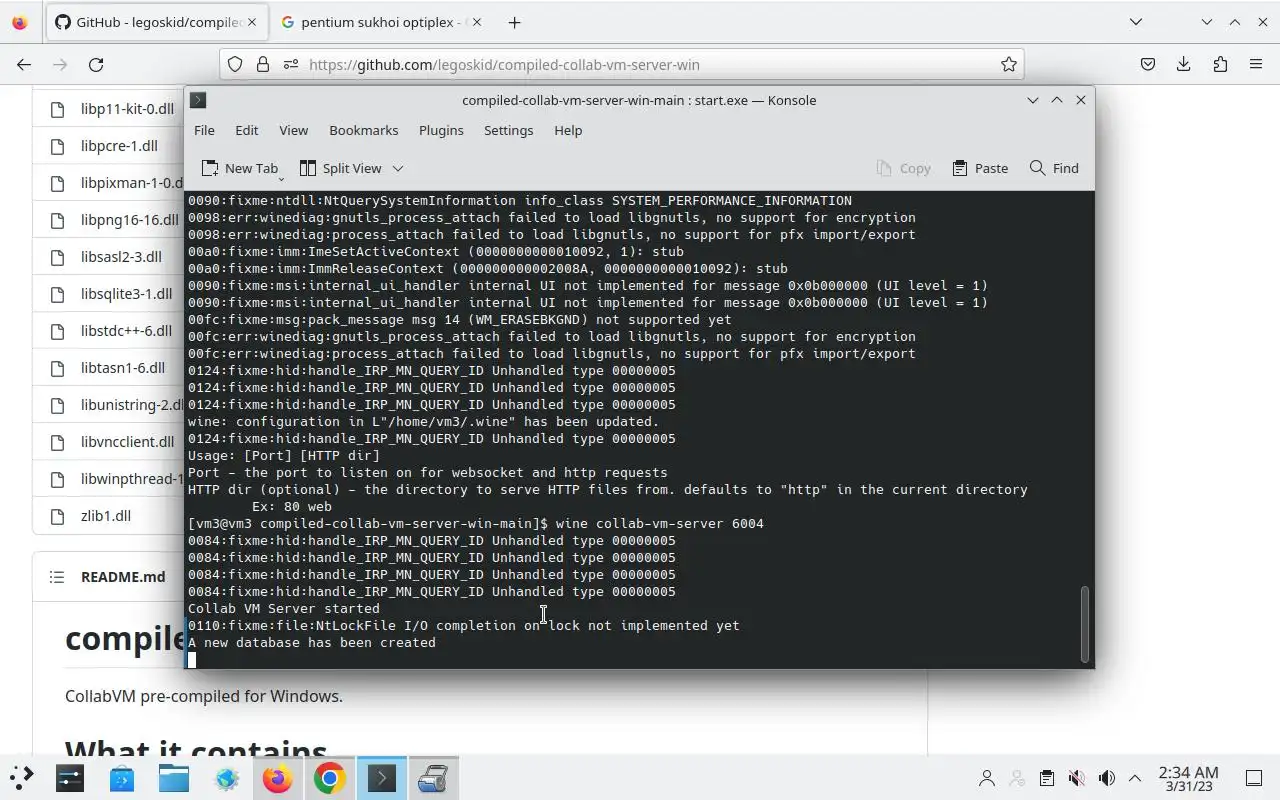1280x800 pixels.
Task: Click Paste in Konsole toolbar
Action: click(980, 168)
